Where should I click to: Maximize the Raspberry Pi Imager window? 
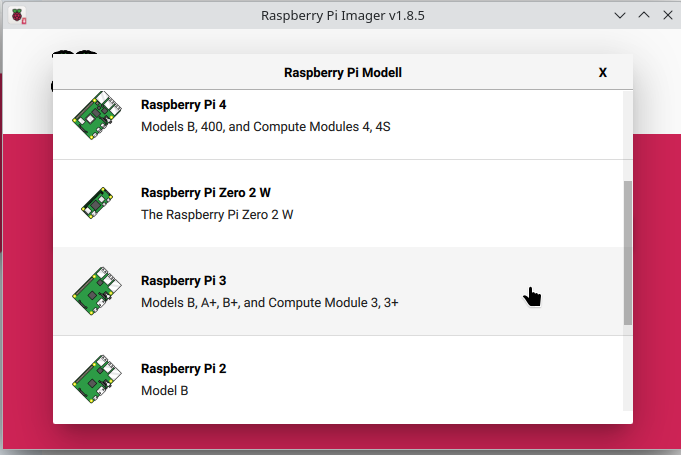point(644,15)
